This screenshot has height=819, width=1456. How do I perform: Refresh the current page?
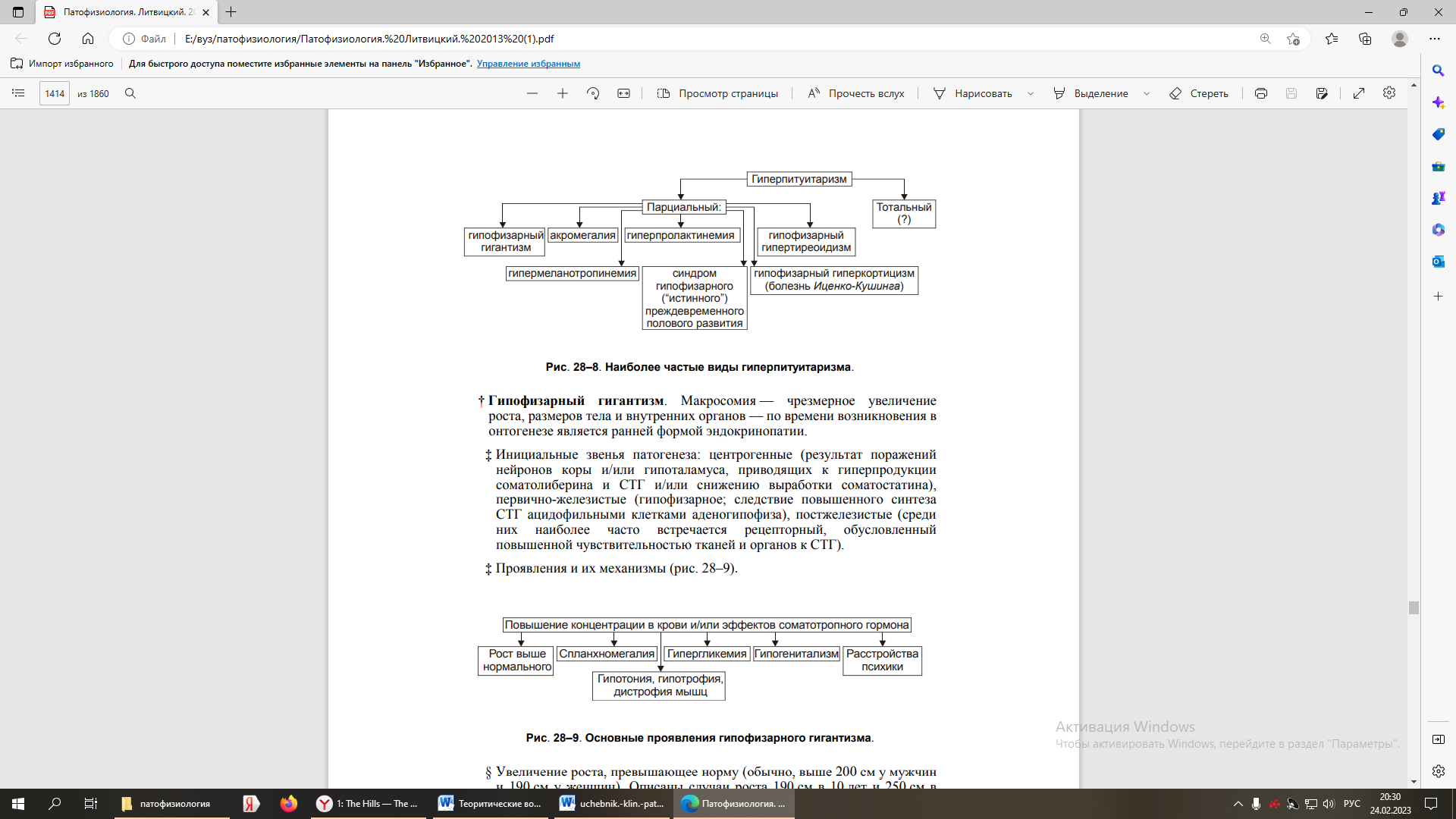coord(55,39)
